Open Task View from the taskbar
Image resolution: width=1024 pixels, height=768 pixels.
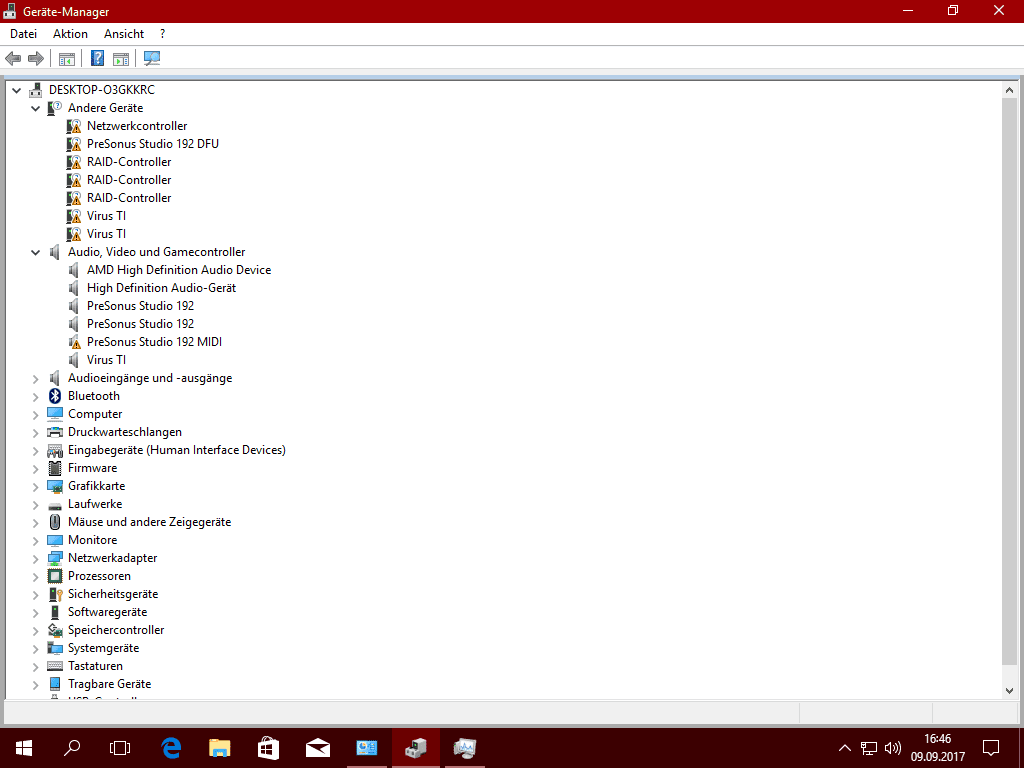120,748
